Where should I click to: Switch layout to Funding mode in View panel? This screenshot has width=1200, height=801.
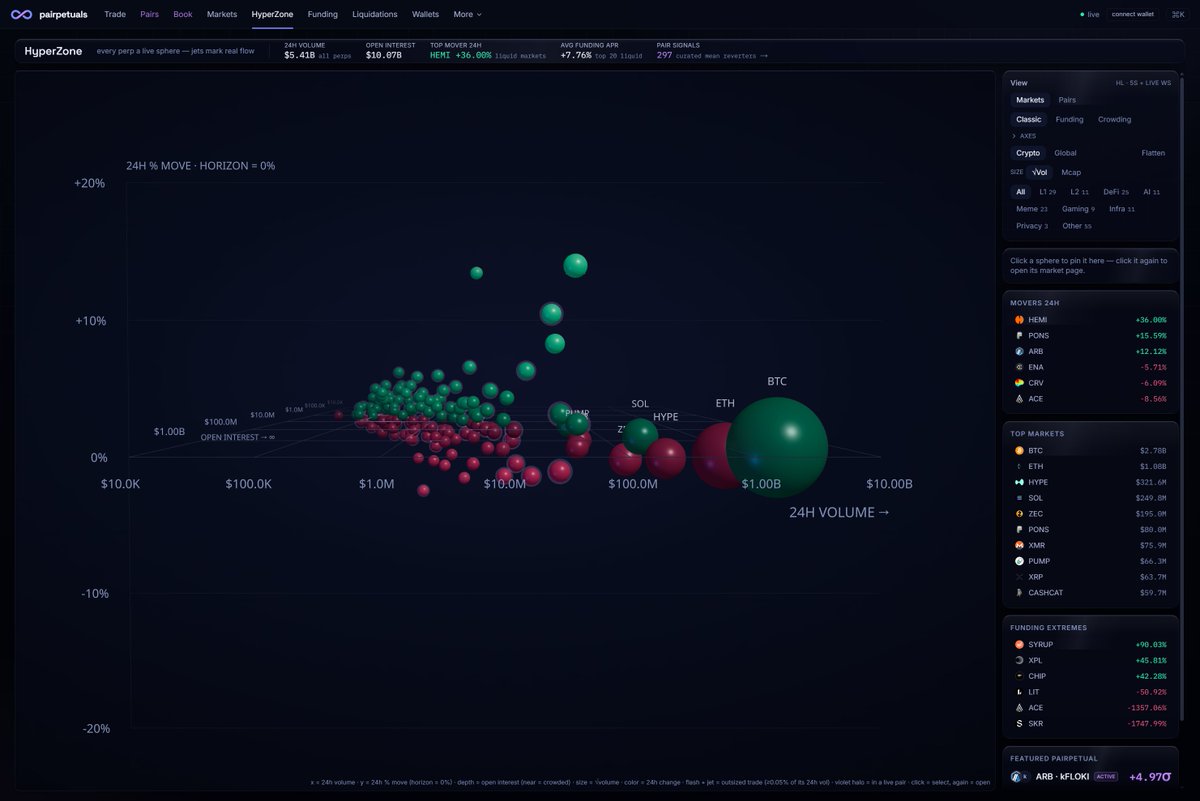click(x=1069, y=119)
